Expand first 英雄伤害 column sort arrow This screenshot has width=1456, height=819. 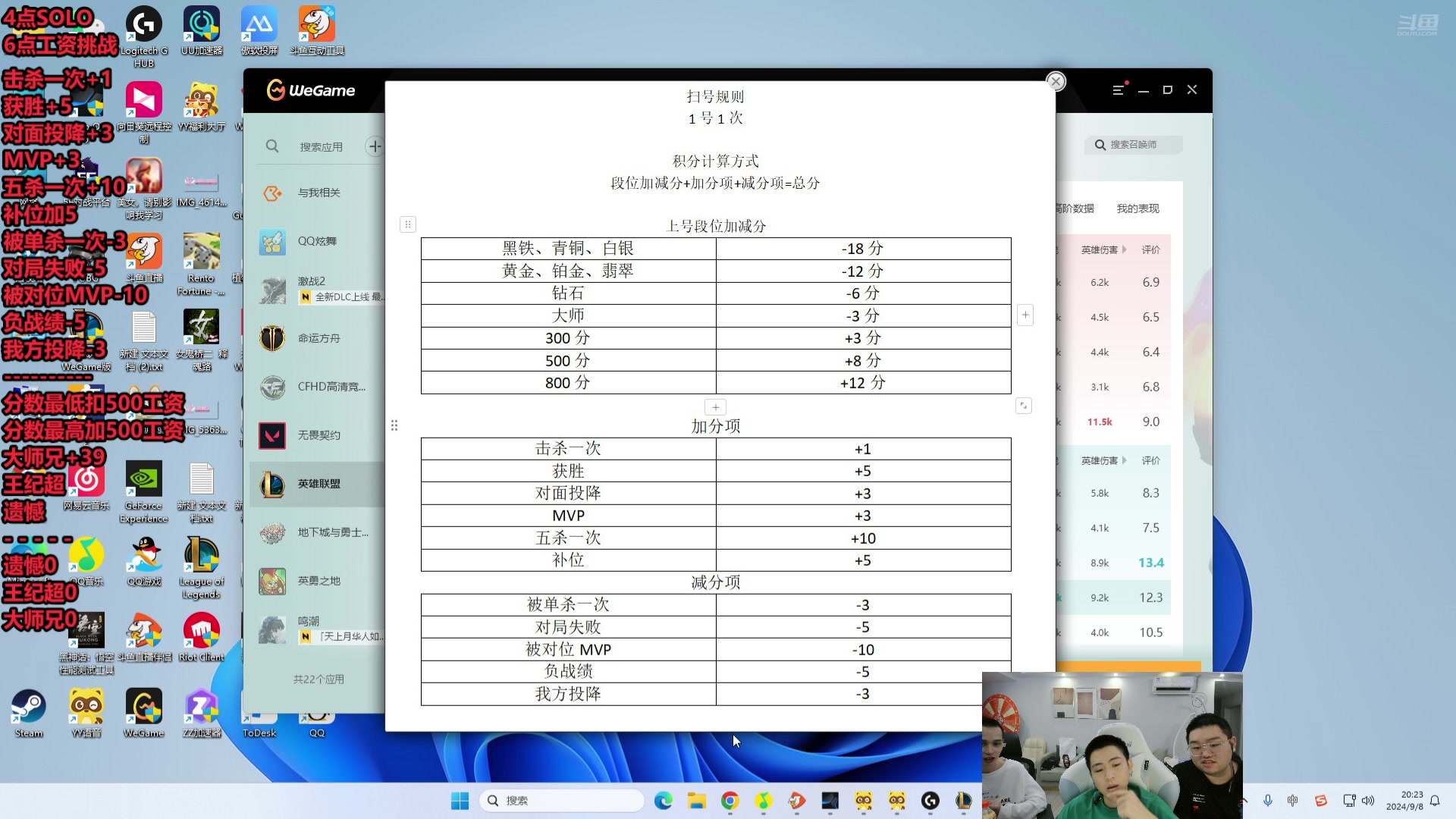coord(1125,249)
